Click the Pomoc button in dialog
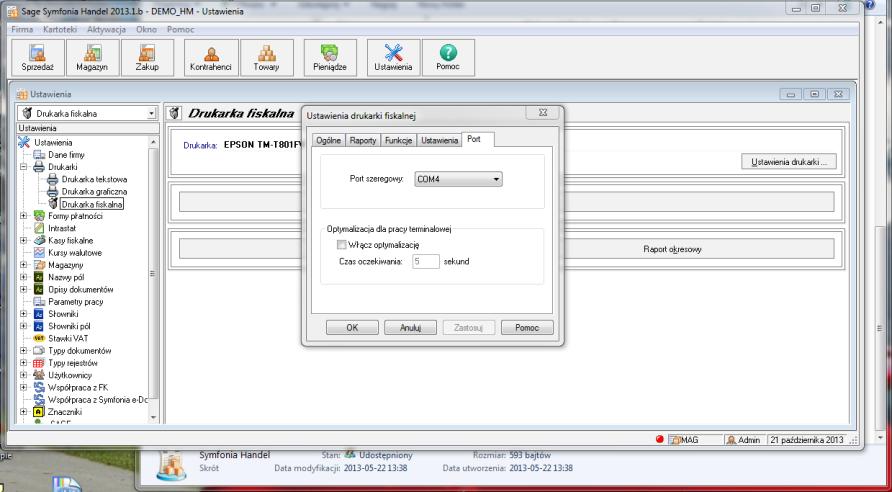The height and width of the screenshot is (492, 892). click(x=527, y=328)
